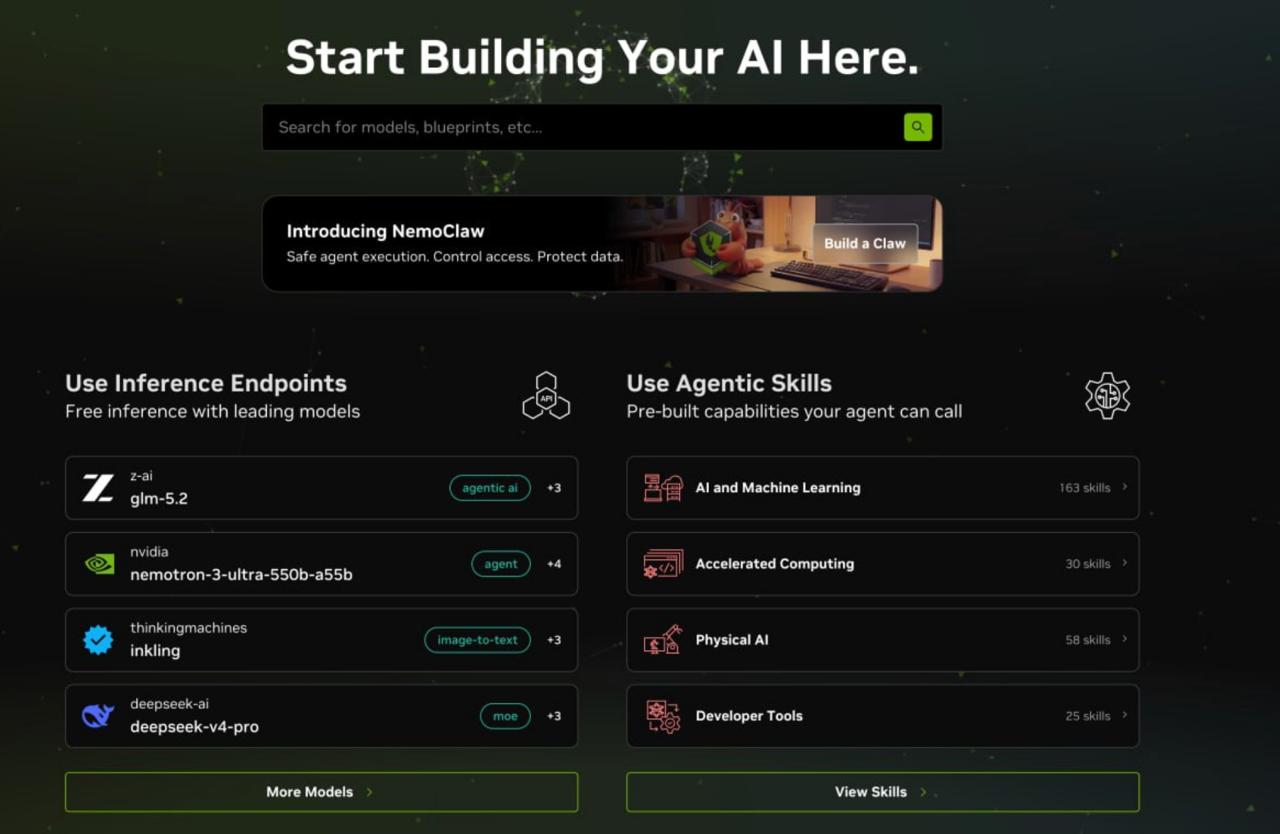Click the NVIDIA logo on the nemotron row
This screenshot has width=1280, height=834.
98,564
